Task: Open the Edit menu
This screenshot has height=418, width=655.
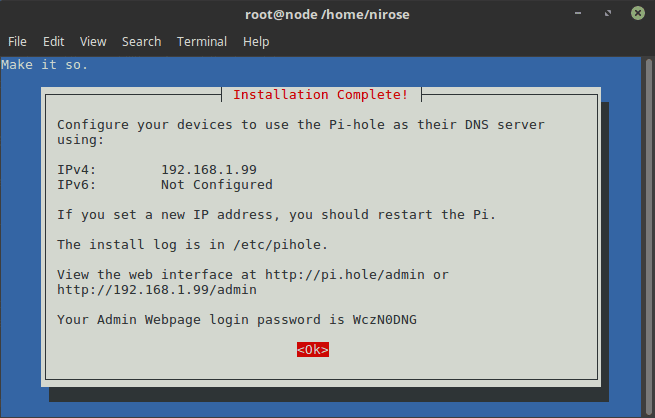Action: point(53,42)
